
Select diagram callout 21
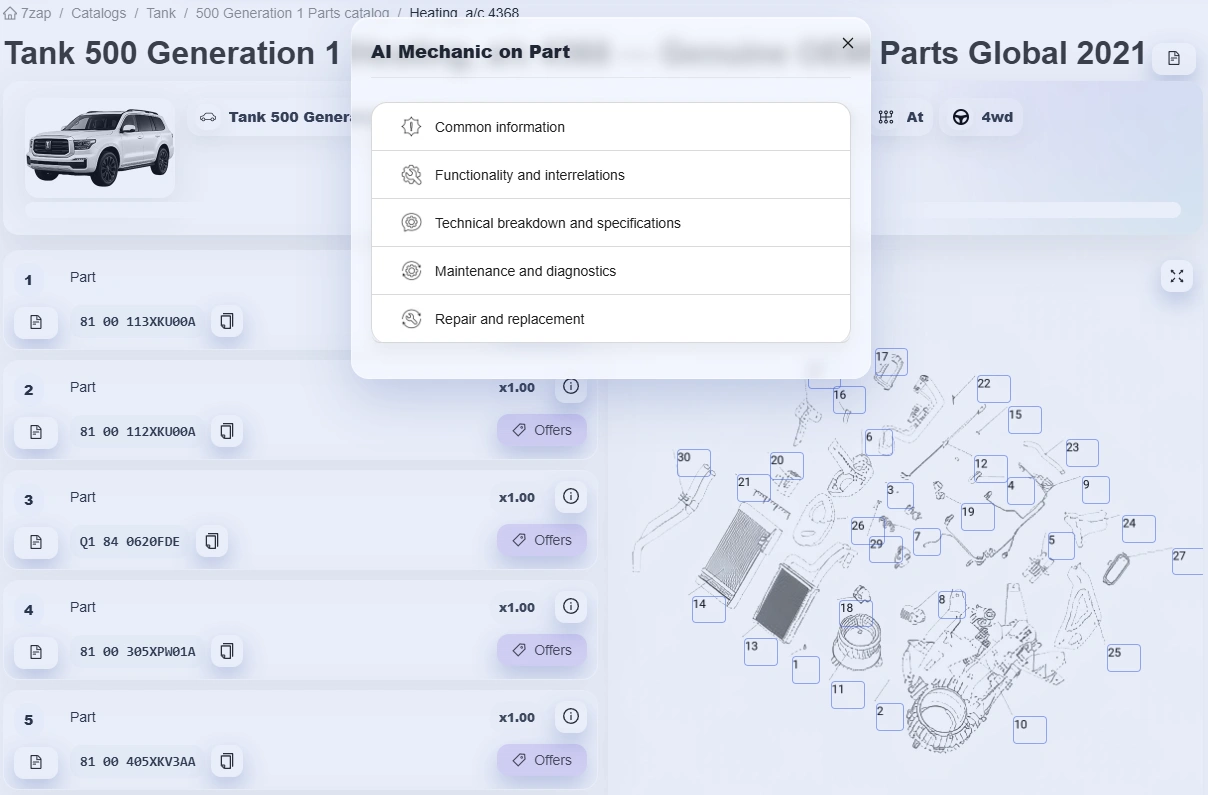click(753, 487)
